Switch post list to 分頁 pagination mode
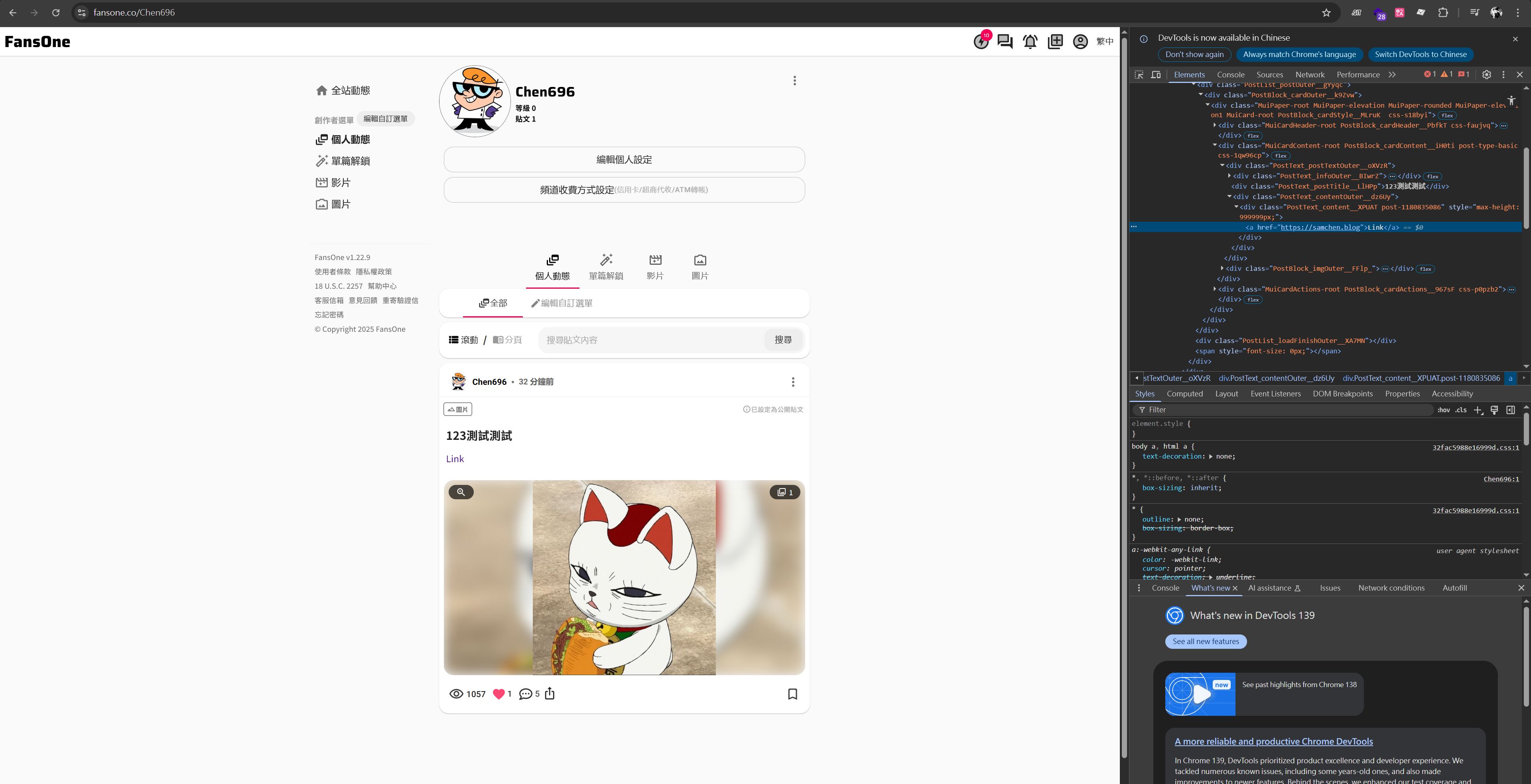 click(x=507, y=340)
